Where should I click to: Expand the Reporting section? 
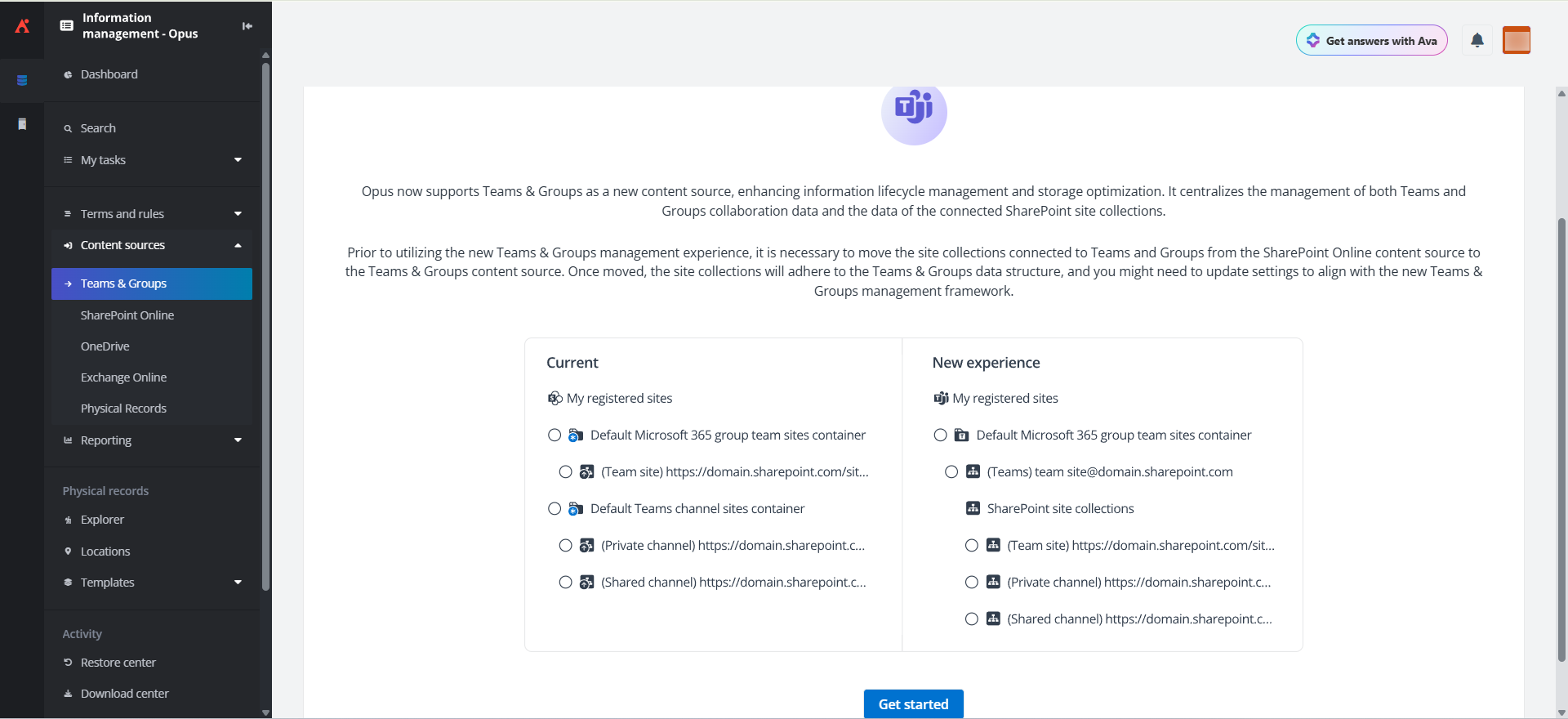(237, 440)
